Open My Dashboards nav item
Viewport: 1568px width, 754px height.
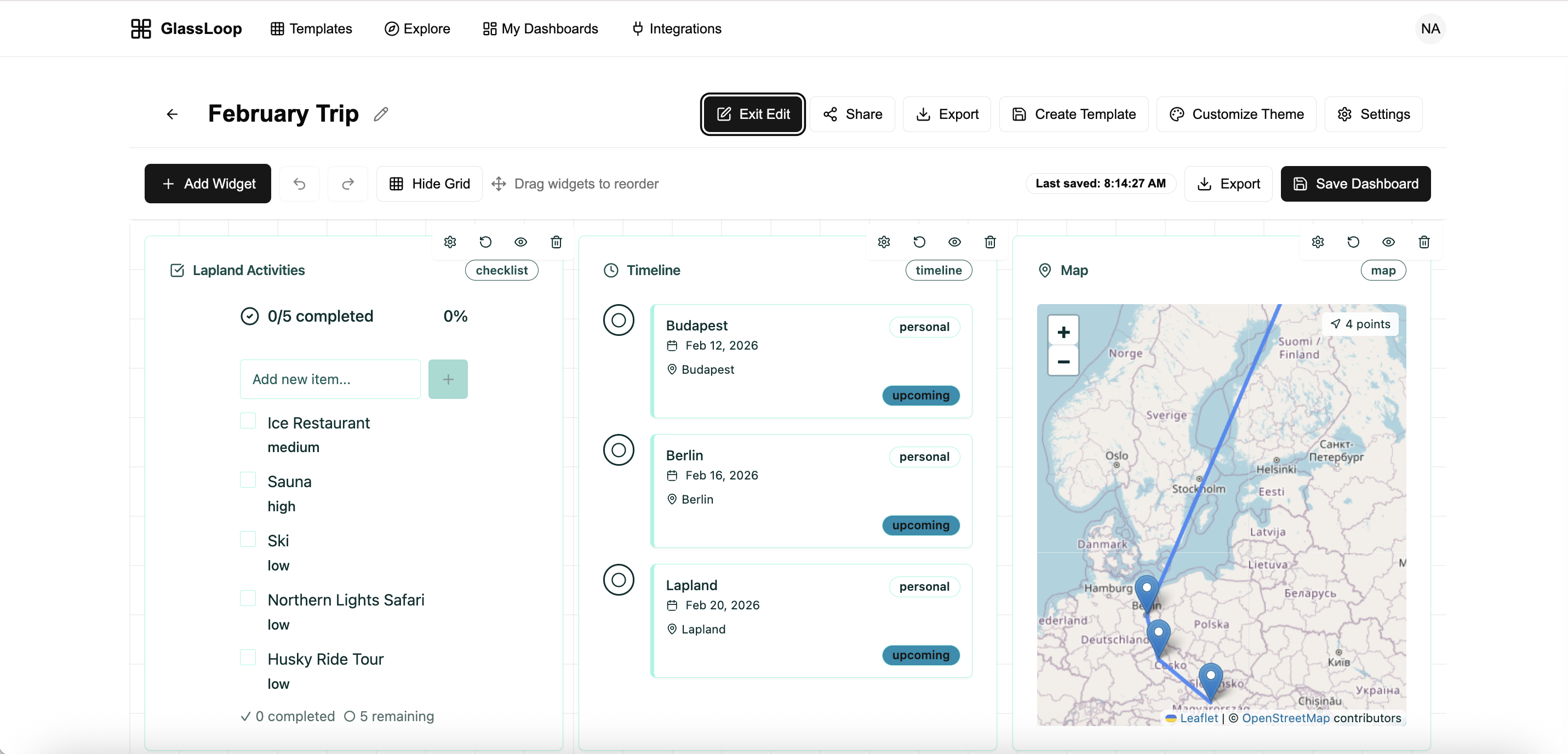click(x=541, y=28)
